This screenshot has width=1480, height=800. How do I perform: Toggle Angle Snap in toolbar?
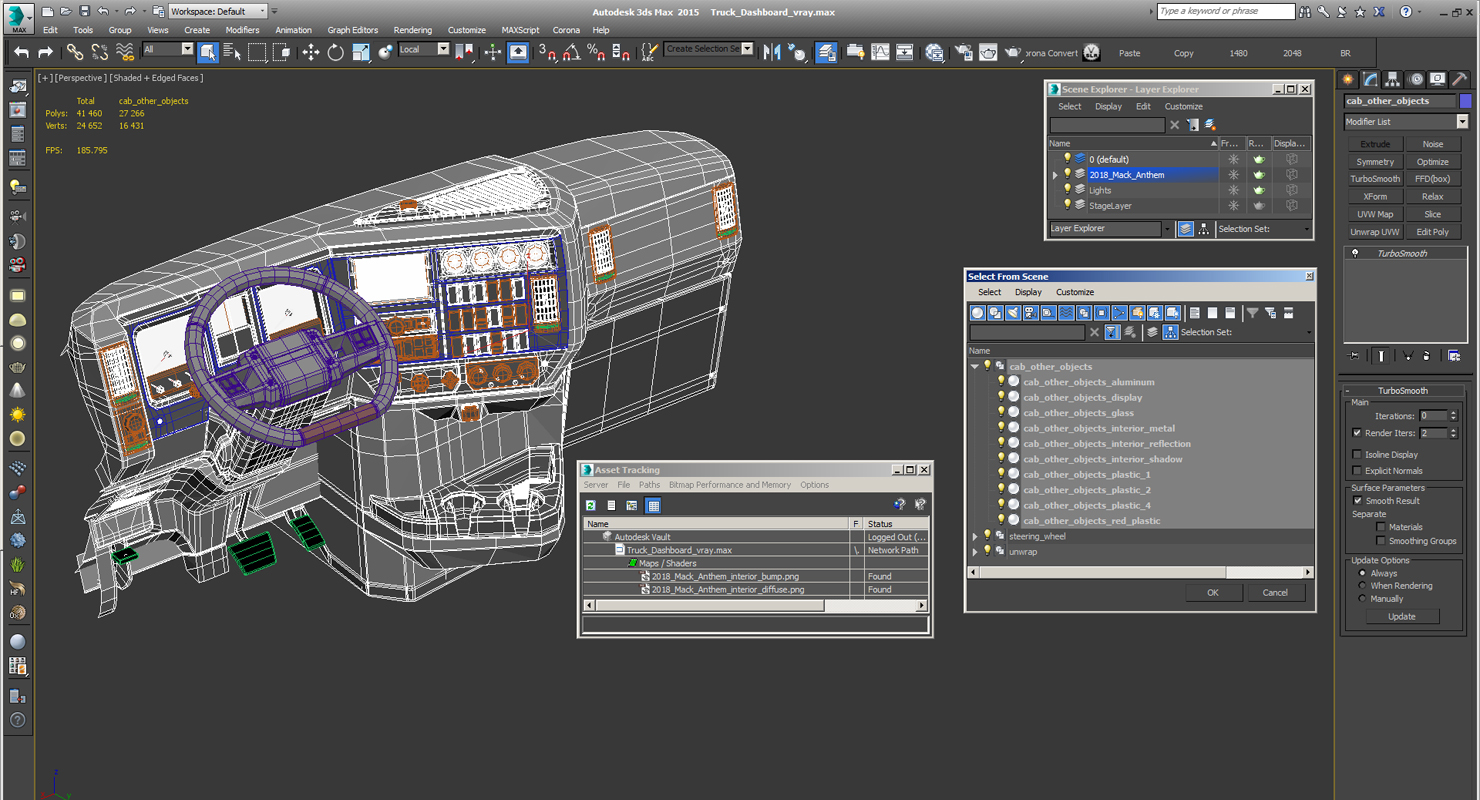[x=571, y=52]
